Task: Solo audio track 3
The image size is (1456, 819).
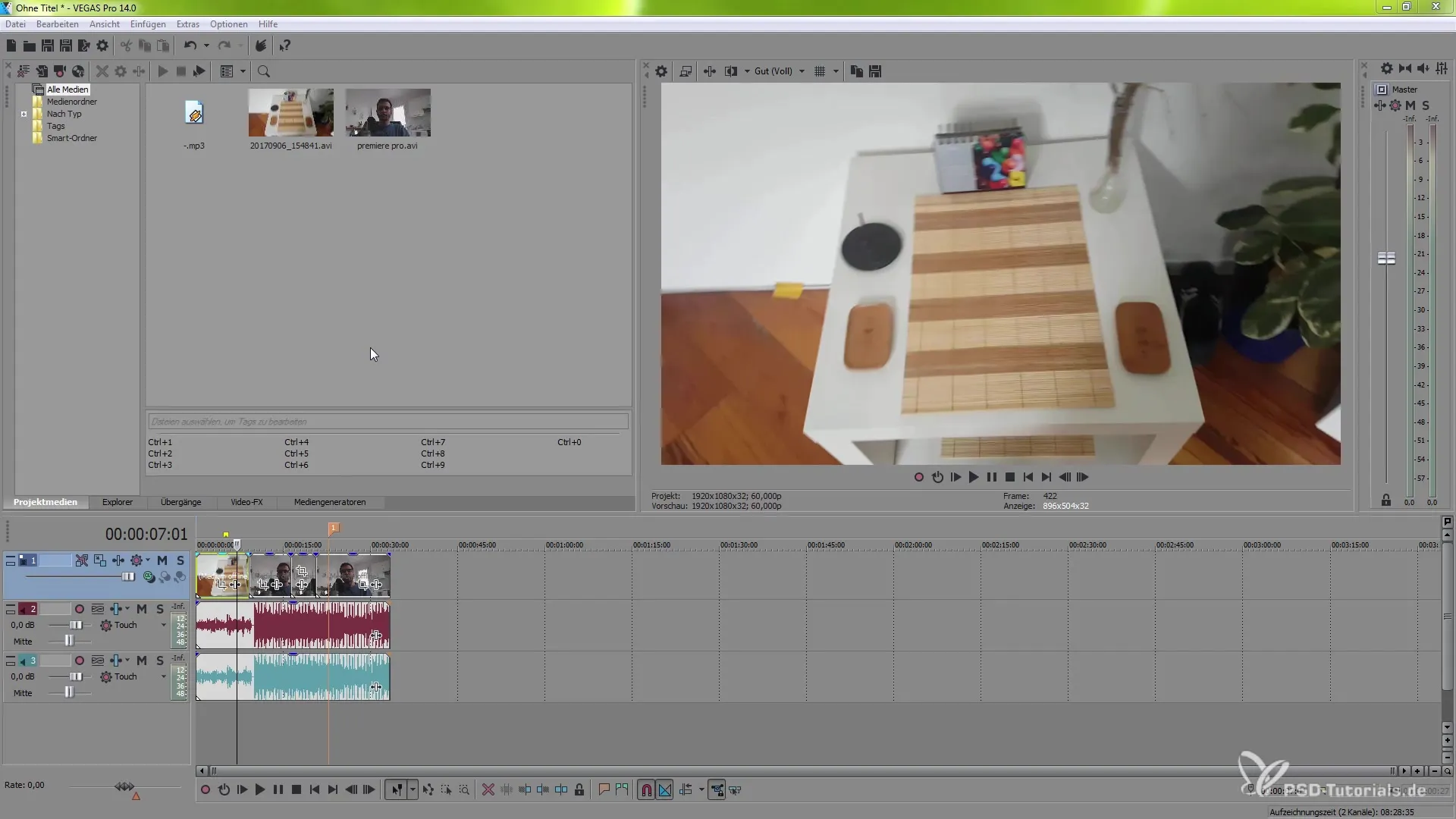Action: tap(160, 661)
